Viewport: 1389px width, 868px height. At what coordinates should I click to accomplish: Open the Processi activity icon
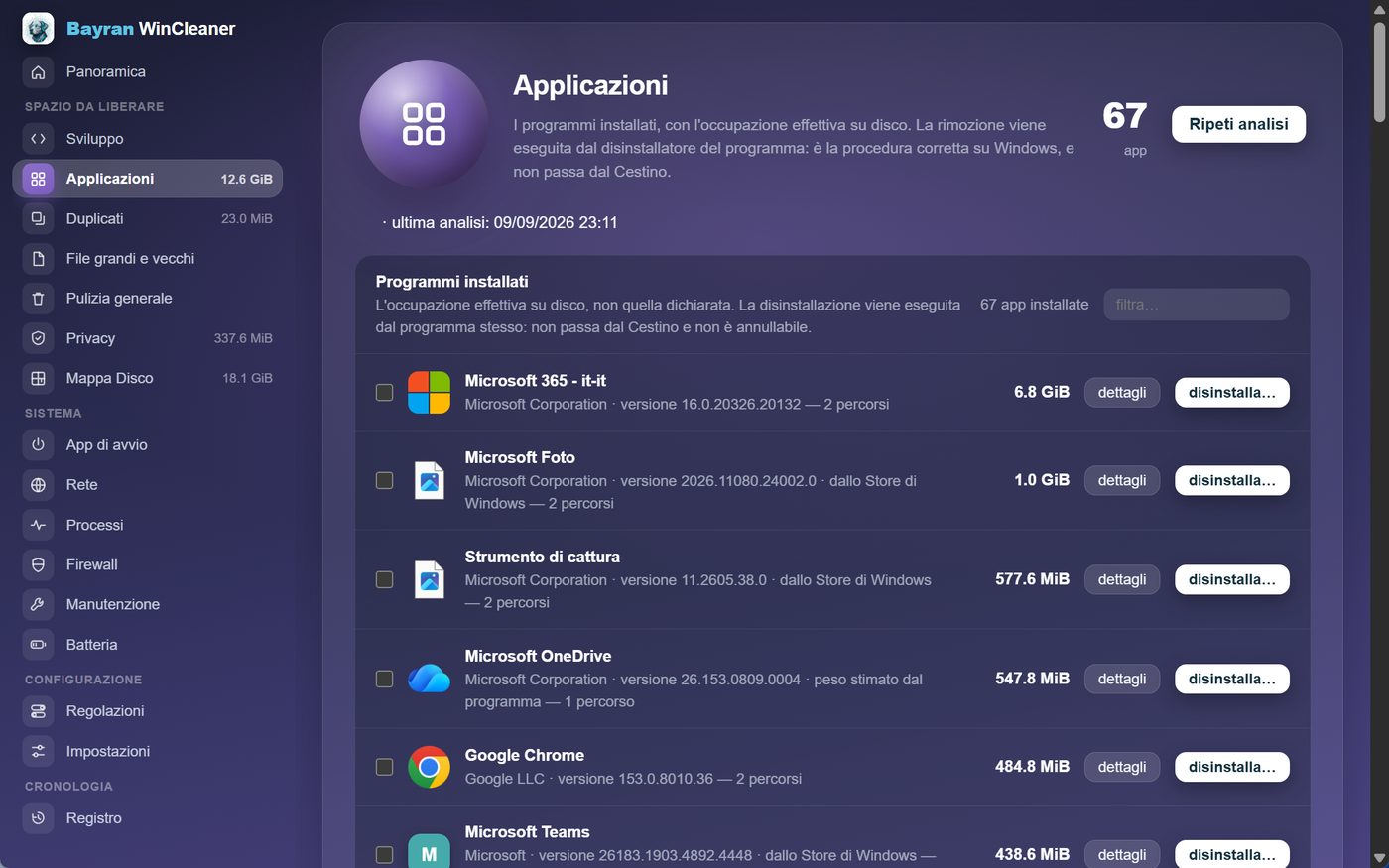[38, 525]
